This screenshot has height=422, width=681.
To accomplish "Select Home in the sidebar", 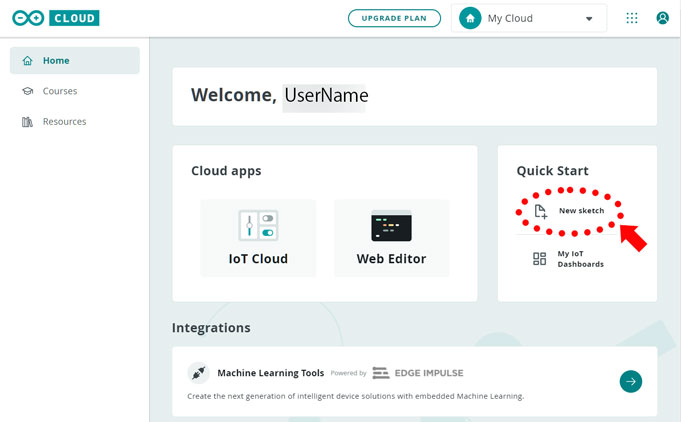I will [x=75, y=60].
